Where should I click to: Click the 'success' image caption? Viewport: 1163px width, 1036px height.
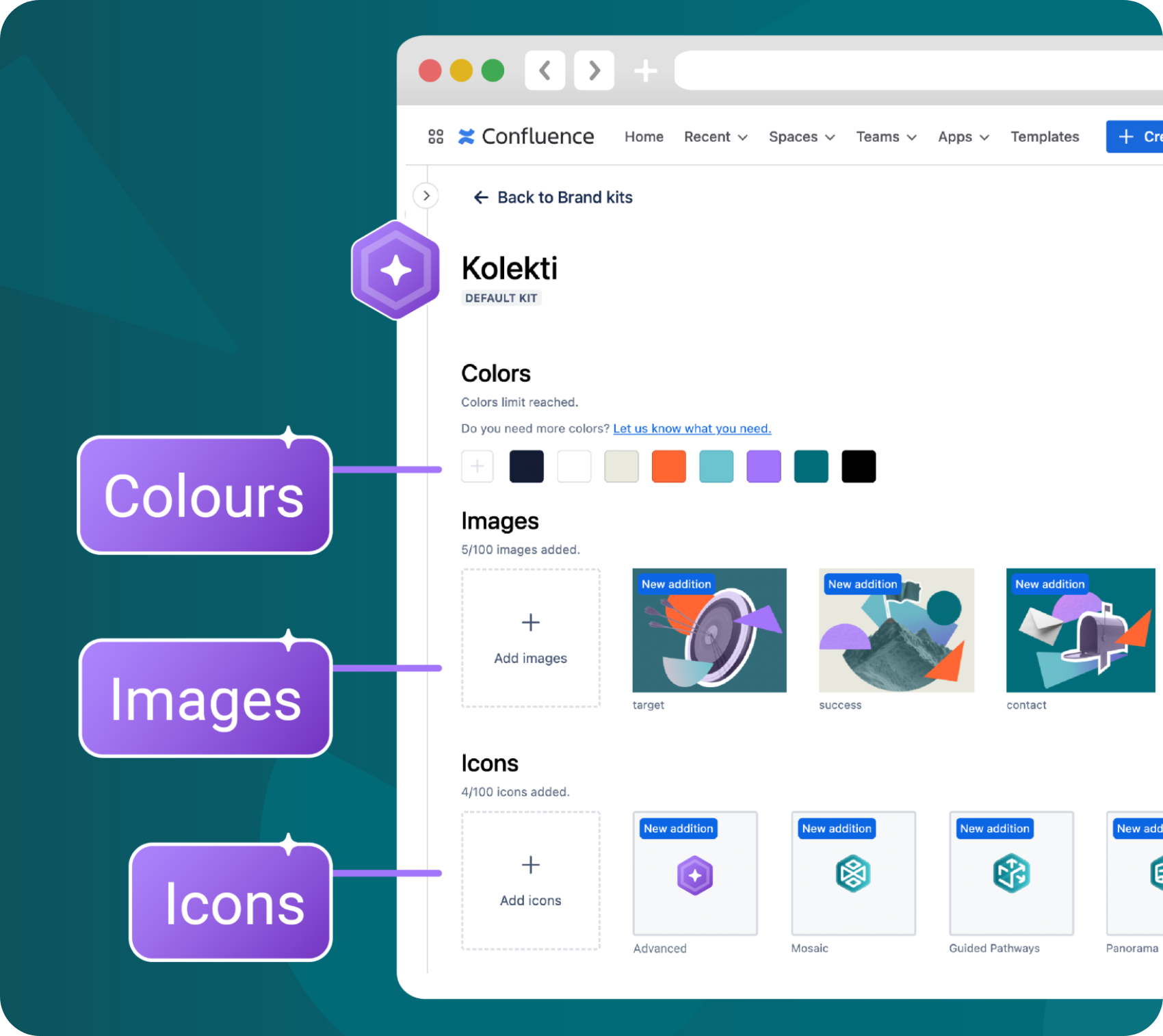(840, 705)
